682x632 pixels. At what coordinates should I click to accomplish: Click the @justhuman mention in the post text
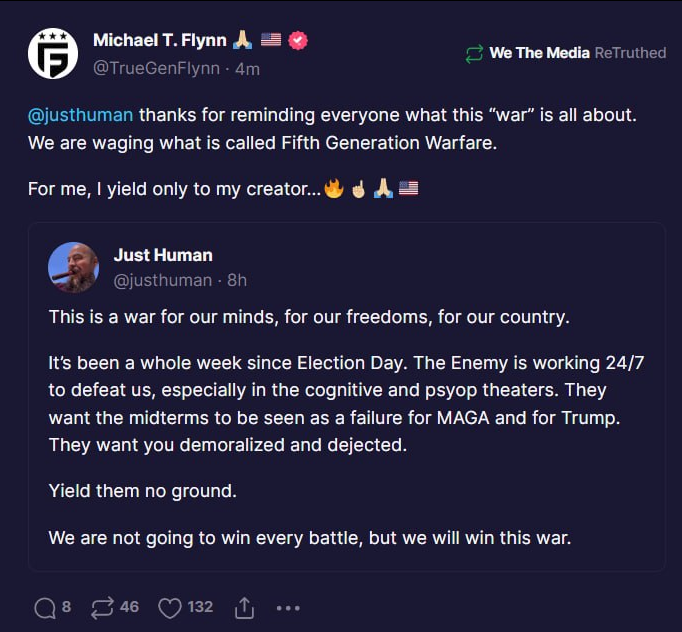(80, 115)
